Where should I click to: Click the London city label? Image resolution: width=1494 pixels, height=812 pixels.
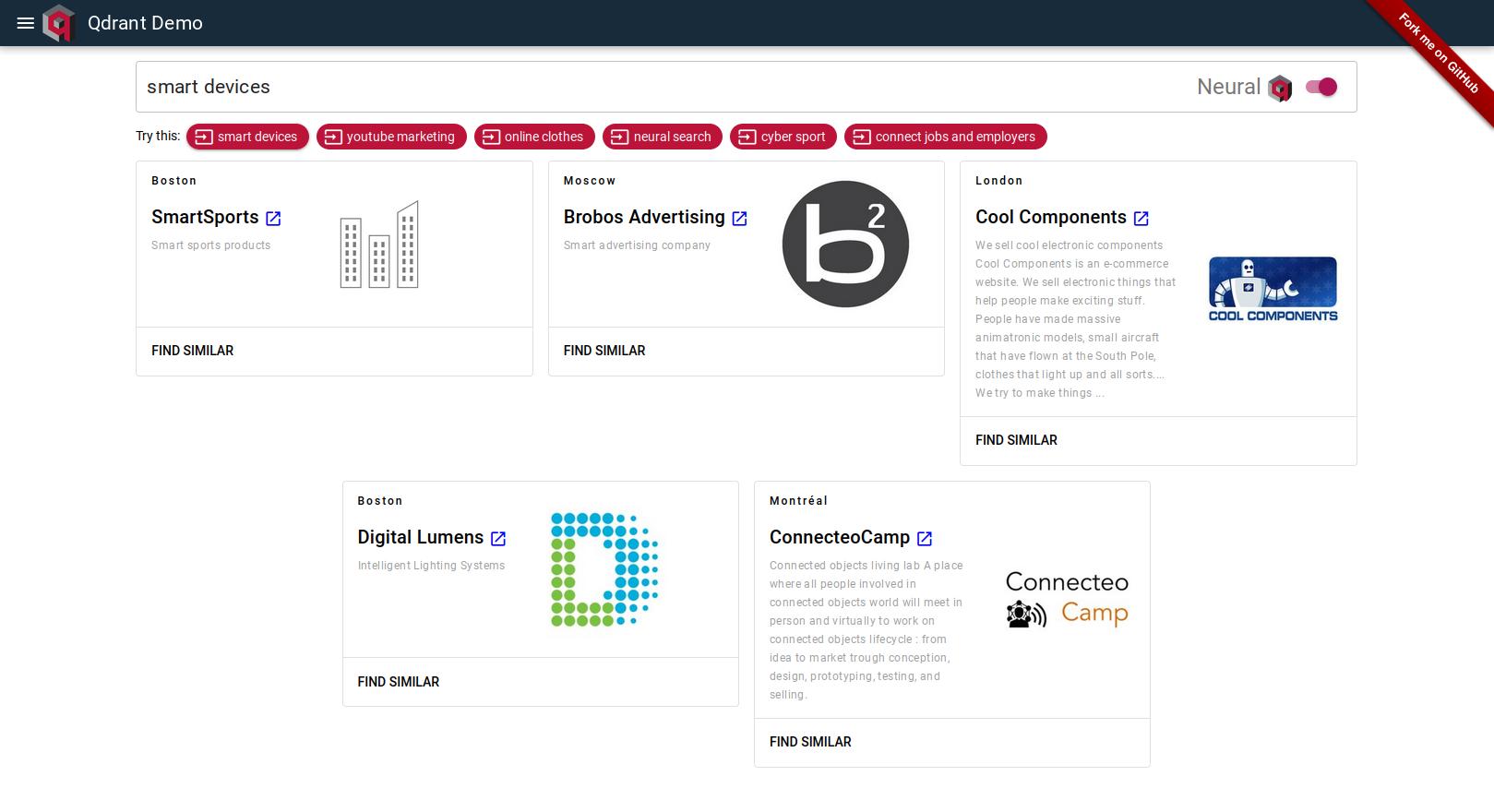[x=999, y=181]
